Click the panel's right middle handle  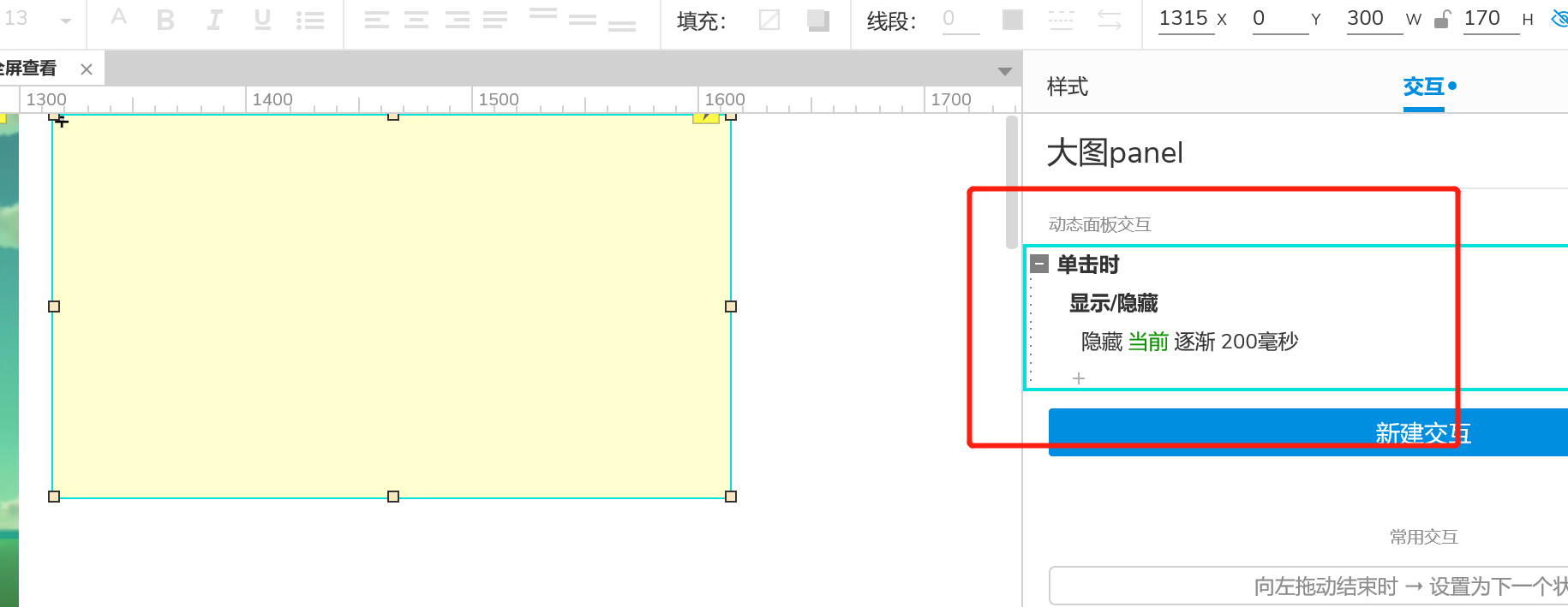click(x=731, y=306)
